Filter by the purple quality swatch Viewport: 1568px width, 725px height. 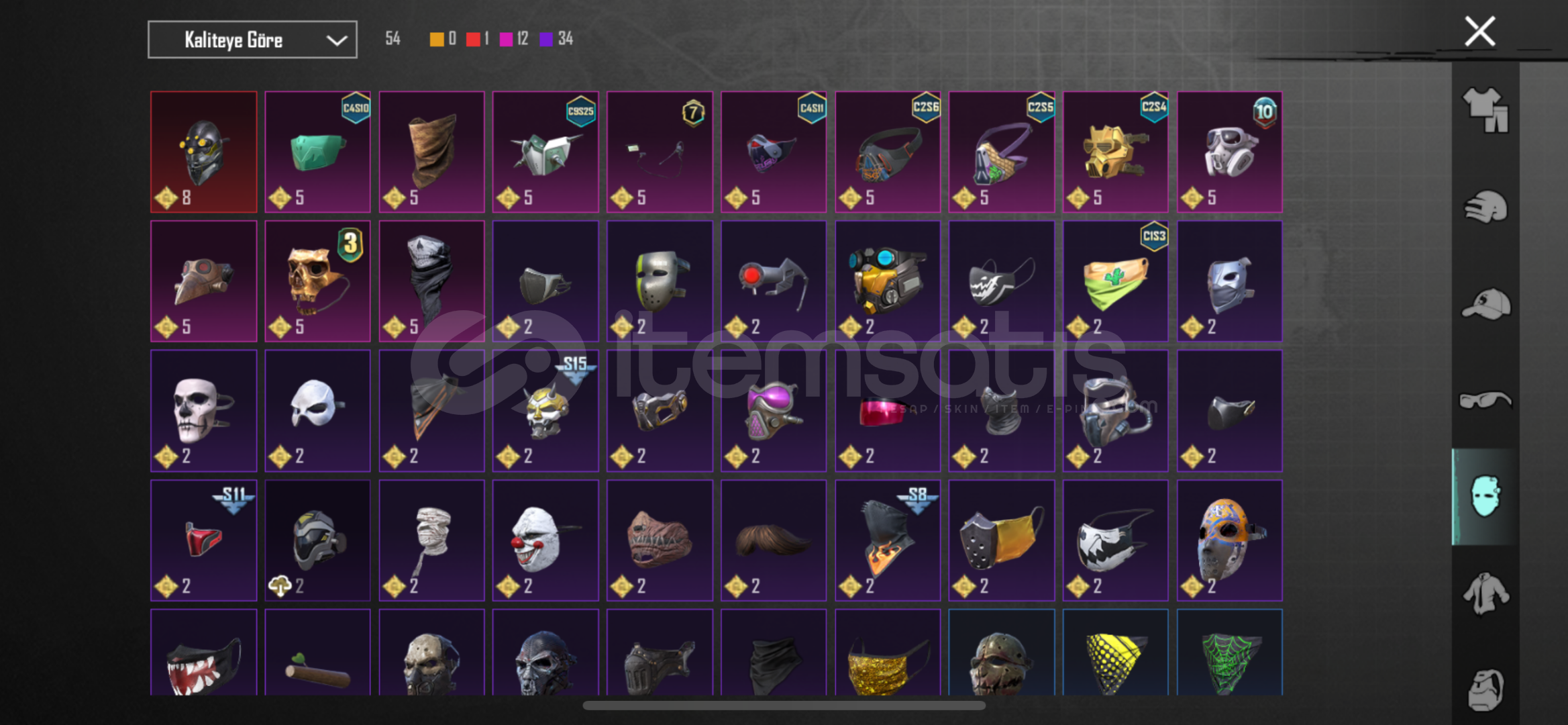[x=546, y=40]
